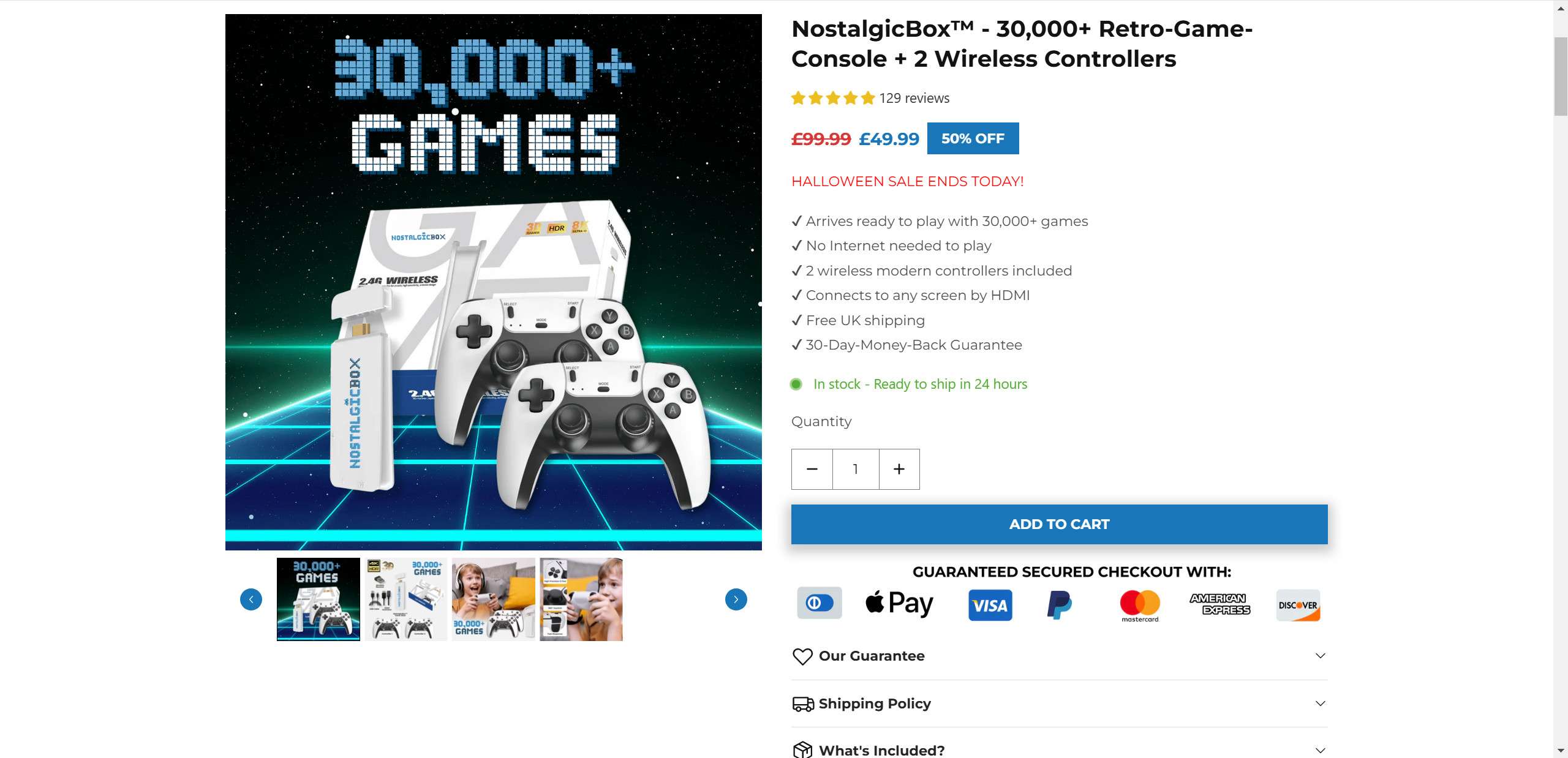Expand the Shipping Policy section
Screen dimensions: 1568x758
(1059, 704)
